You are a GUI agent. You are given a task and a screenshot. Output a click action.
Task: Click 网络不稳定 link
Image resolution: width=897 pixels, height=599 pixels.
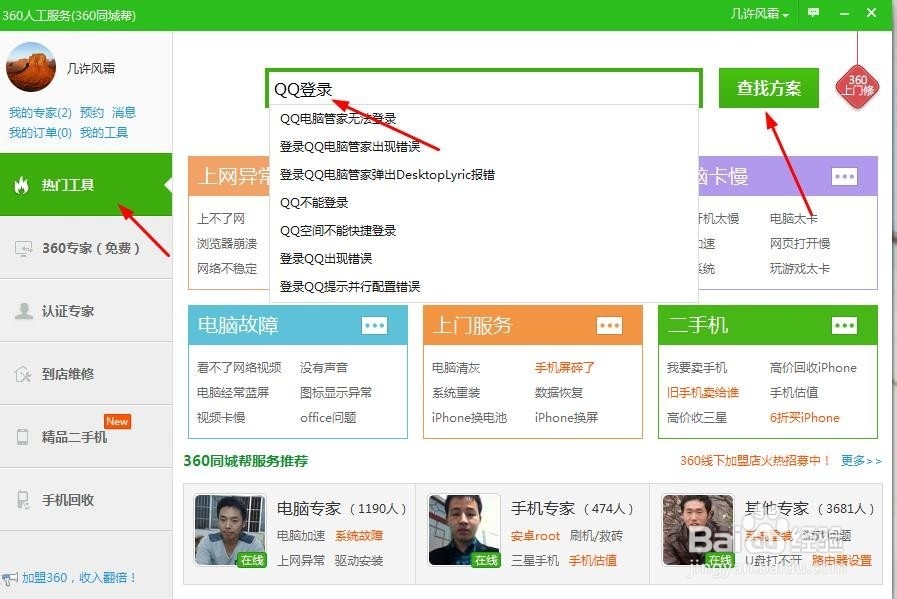tap(227, 268)
